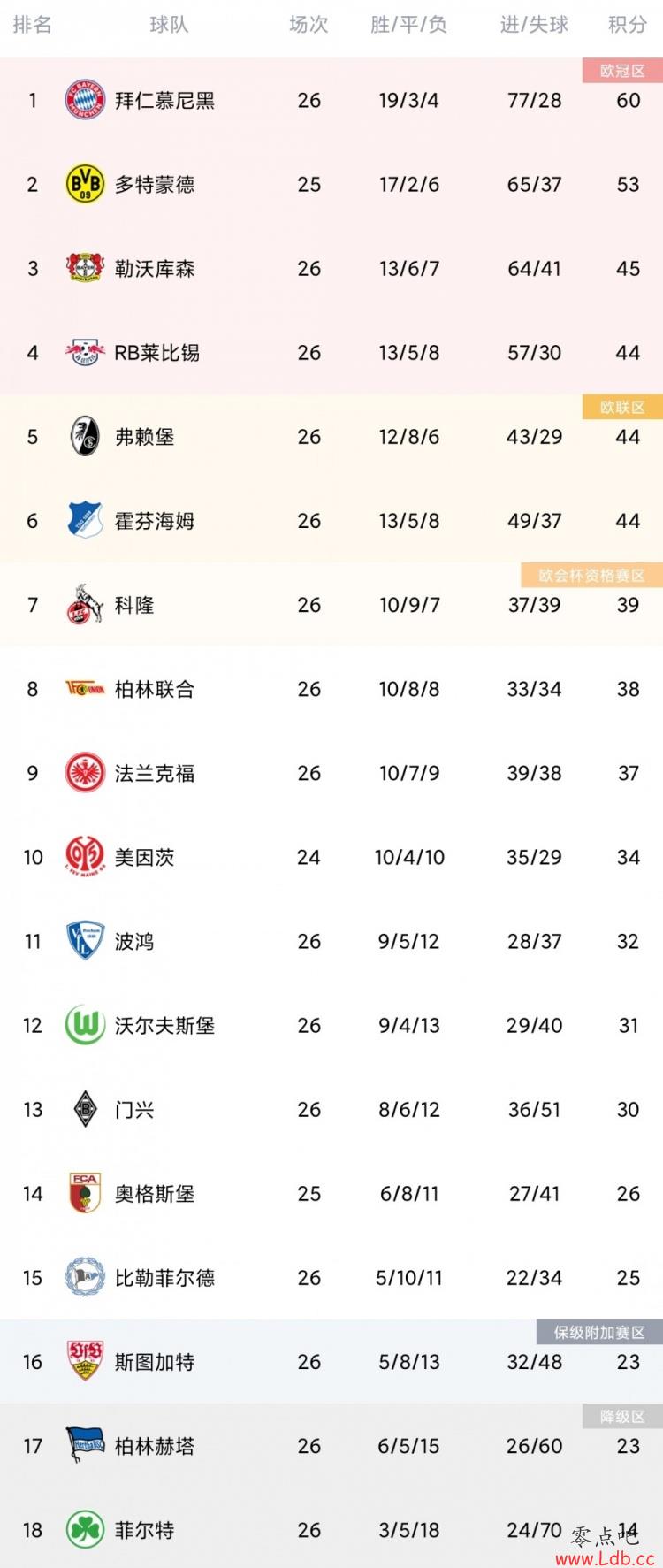Viewport: 663px width, 1568px height.
Task: Click the Borussia Dortmund BVB logo
Action: click(86, 184)
